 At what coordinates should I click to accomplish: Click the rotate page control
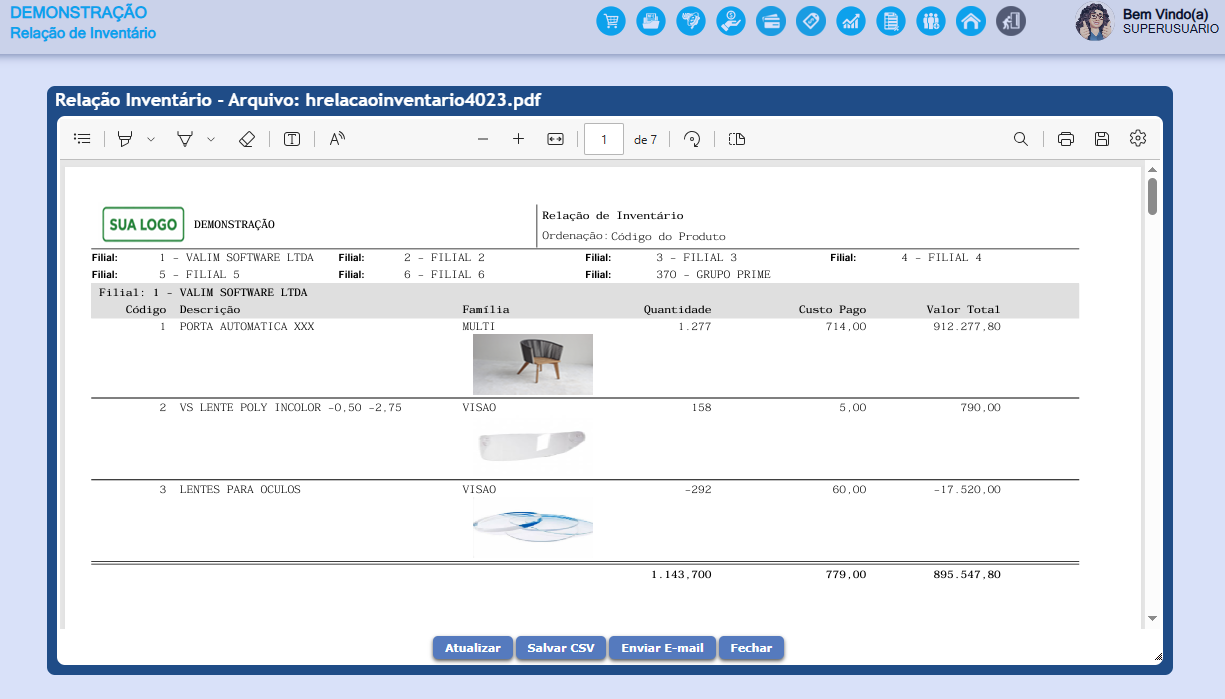691,138
